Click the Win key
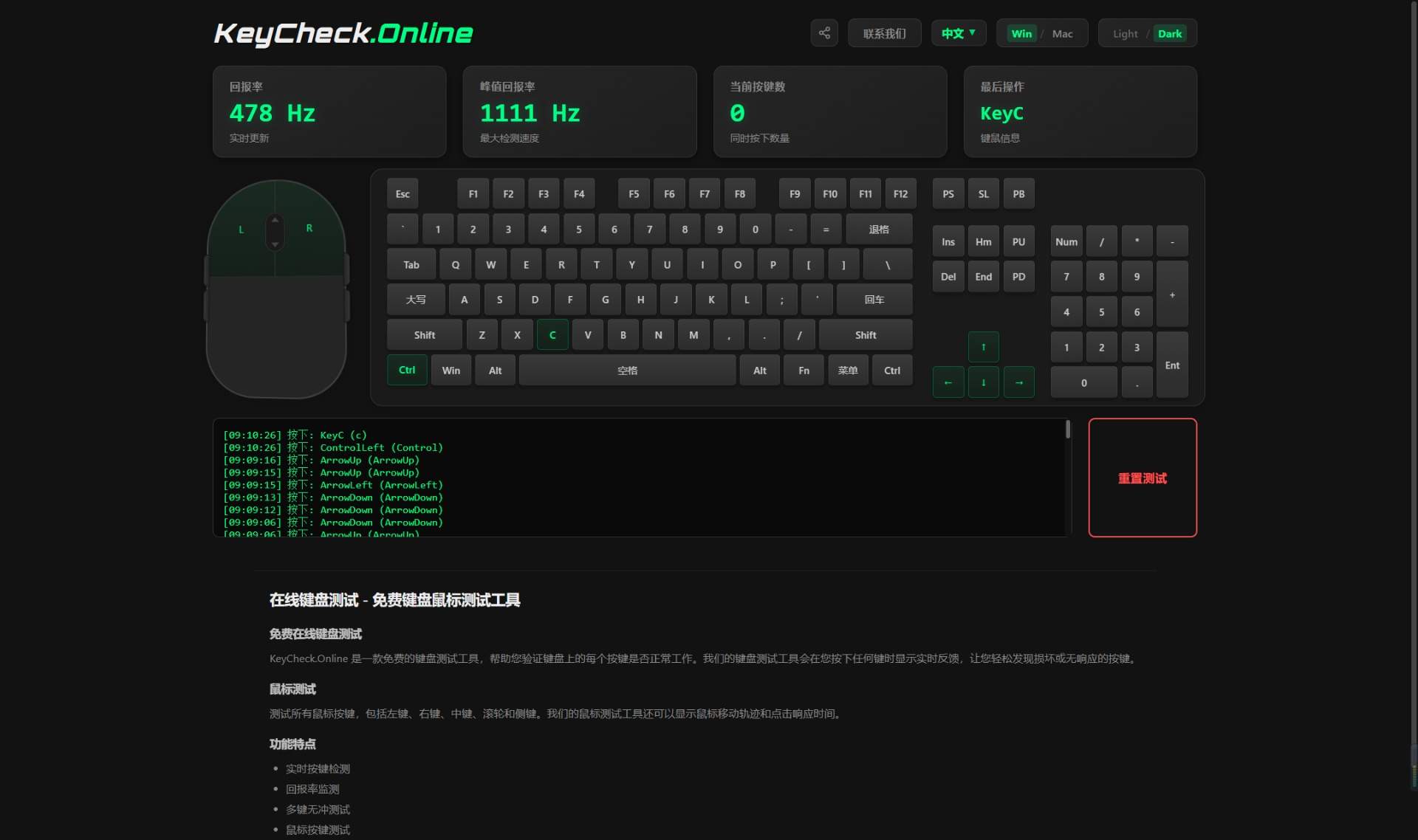Viewport: 1418px width, 840px height. 451,370
